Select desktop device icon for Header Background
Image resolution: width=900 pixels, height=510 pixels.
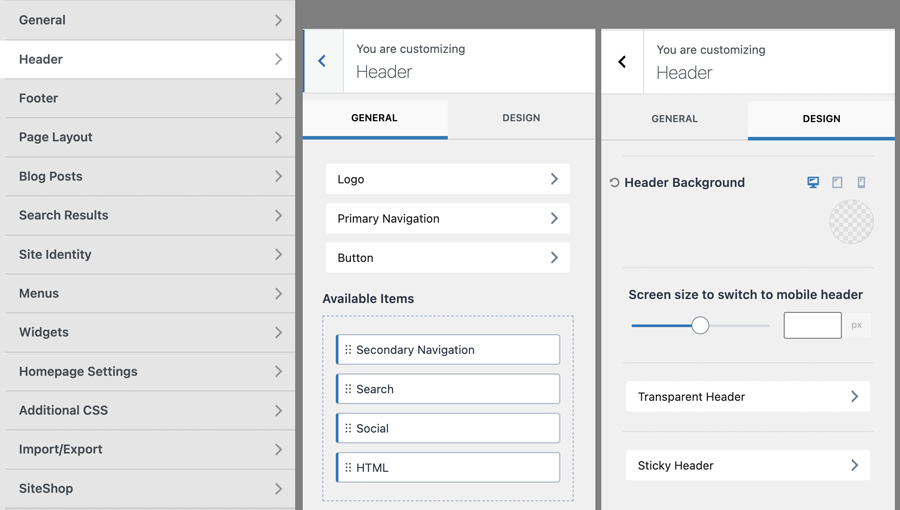point(813,182)
